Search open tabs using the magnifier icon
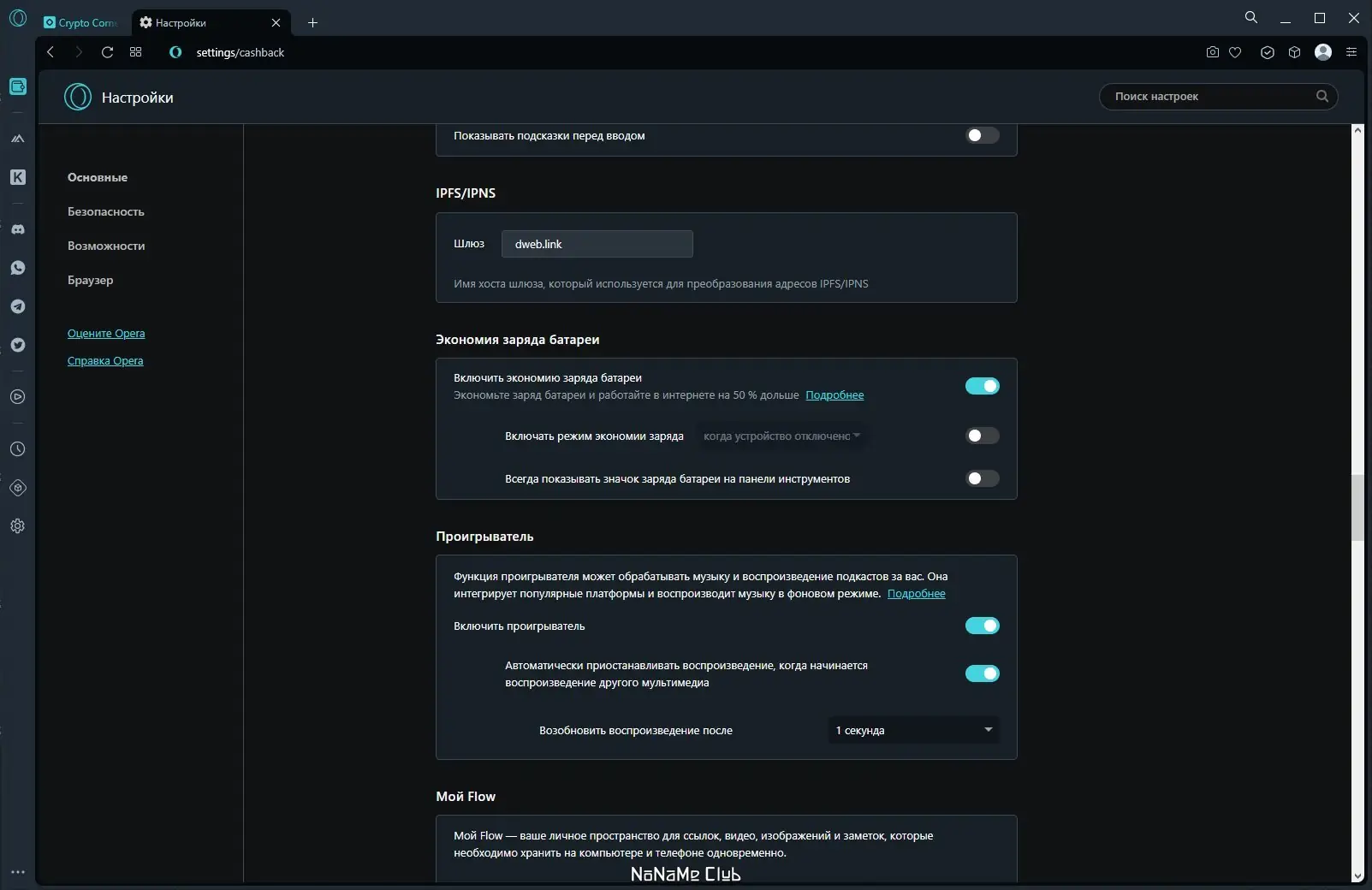The height and width of the screenshot is (890, 1372). (1251, 17)
